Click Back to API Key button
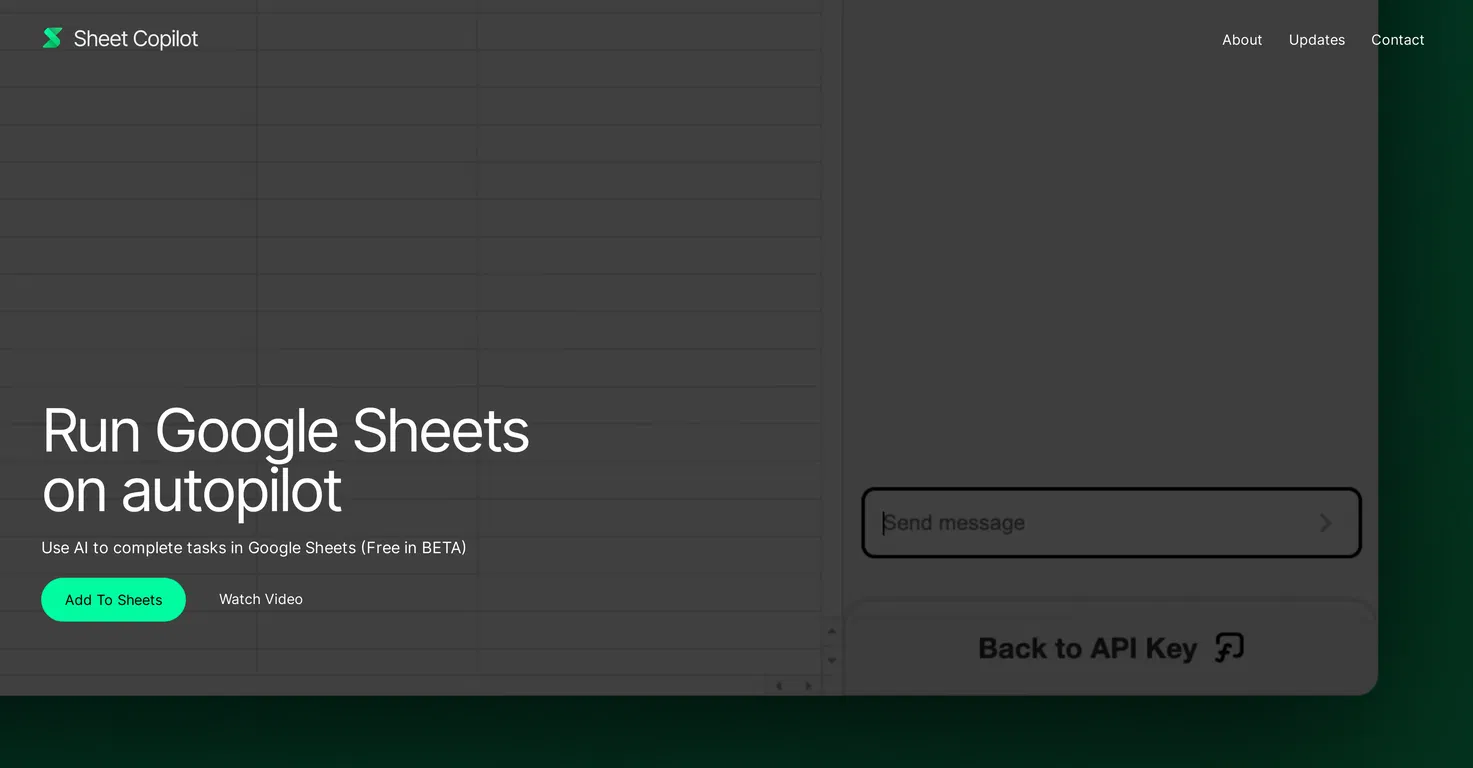The height and width of the screenshot is (768, 1473). (x=1110, y=648)
